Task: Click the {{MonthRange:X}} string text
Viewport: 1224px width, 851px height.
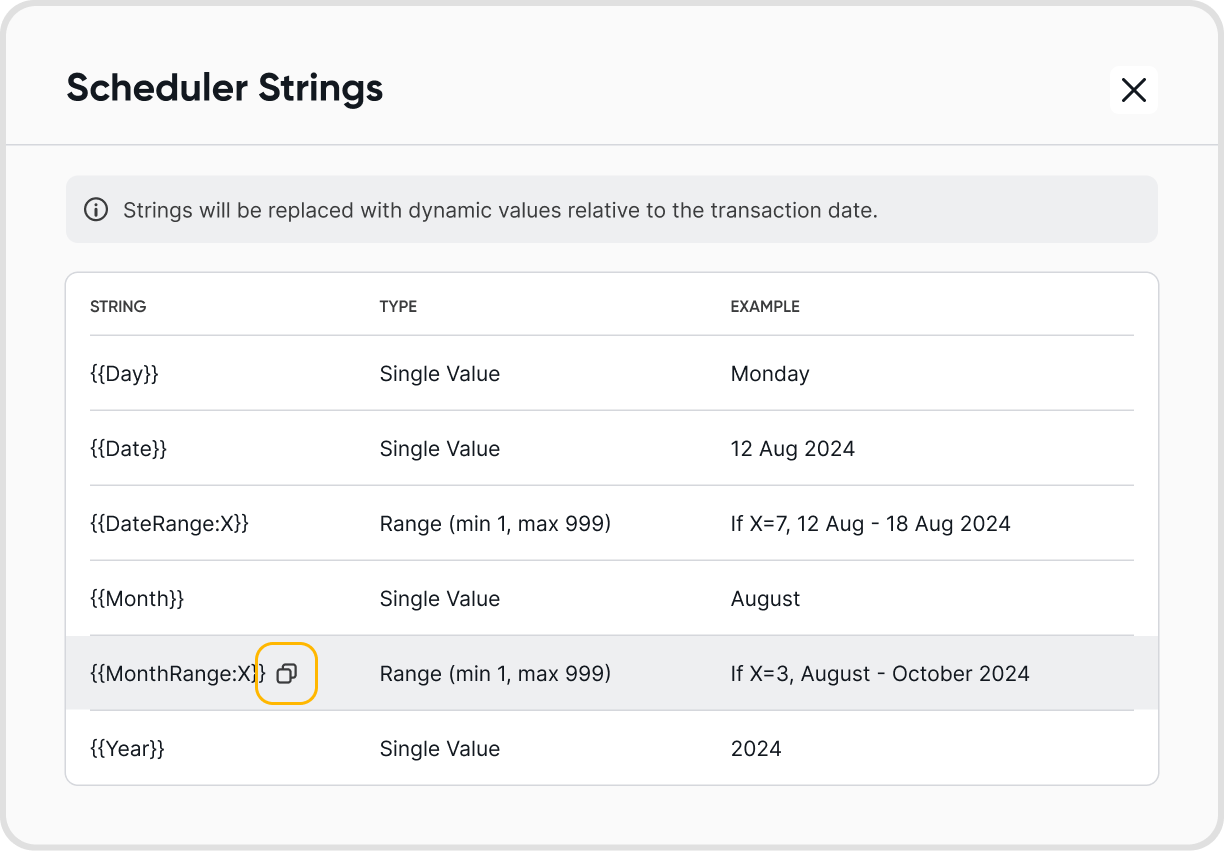Action: pos(177,674)
